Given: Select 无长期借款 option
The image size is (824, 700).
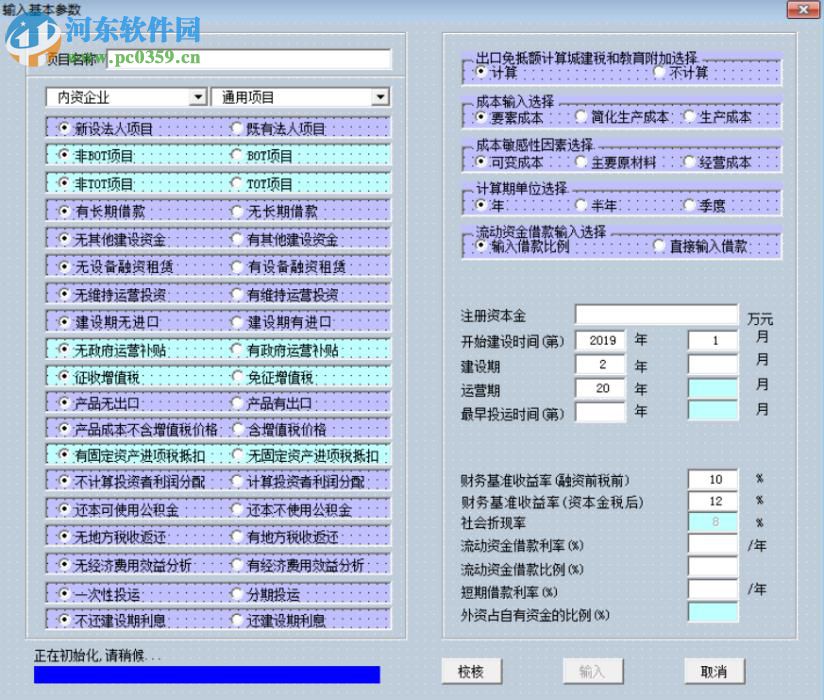Looking at the screenshot, I should [x=236, y=211].
